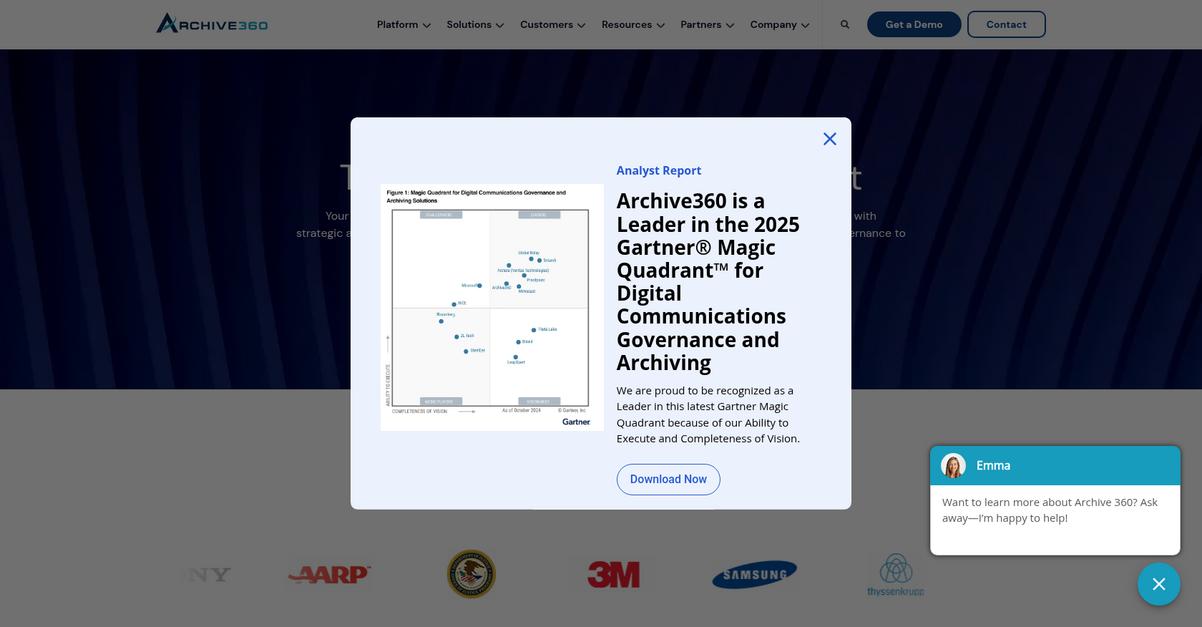Expand the Platform menu
The width and height of the screenshot is (1202, 627).
(x=404, y=24)
